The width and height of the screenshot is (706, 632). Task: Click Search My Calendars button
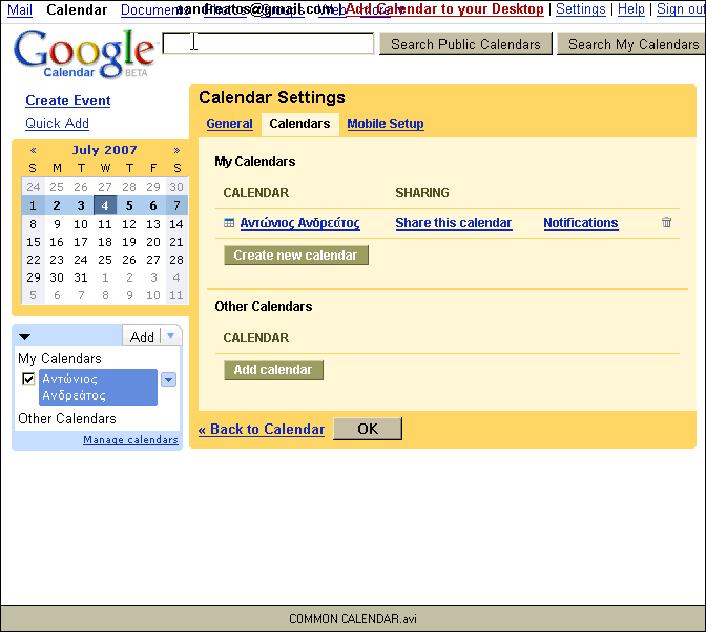(x=632, y=44)
